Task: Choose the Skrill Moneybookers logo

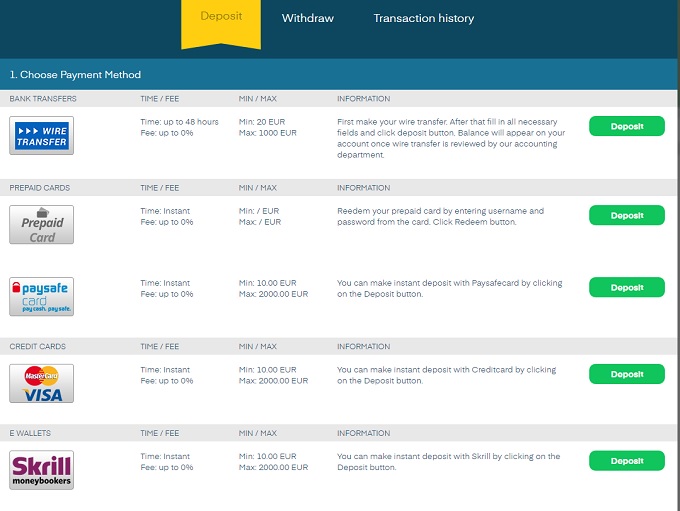Action: (x=41, y=470)
